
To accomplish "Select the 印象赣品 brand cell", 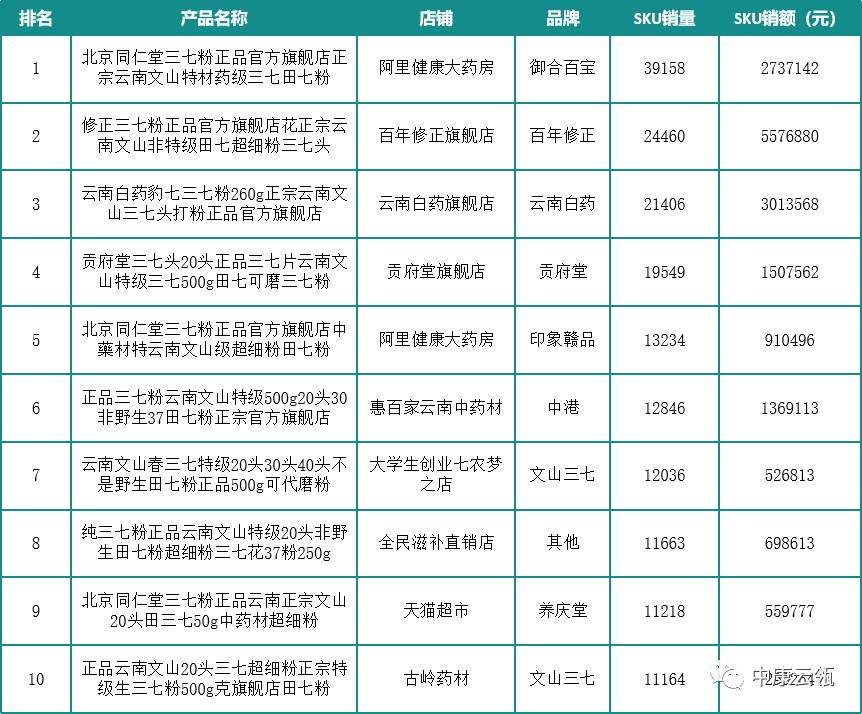I will [562, 340].
